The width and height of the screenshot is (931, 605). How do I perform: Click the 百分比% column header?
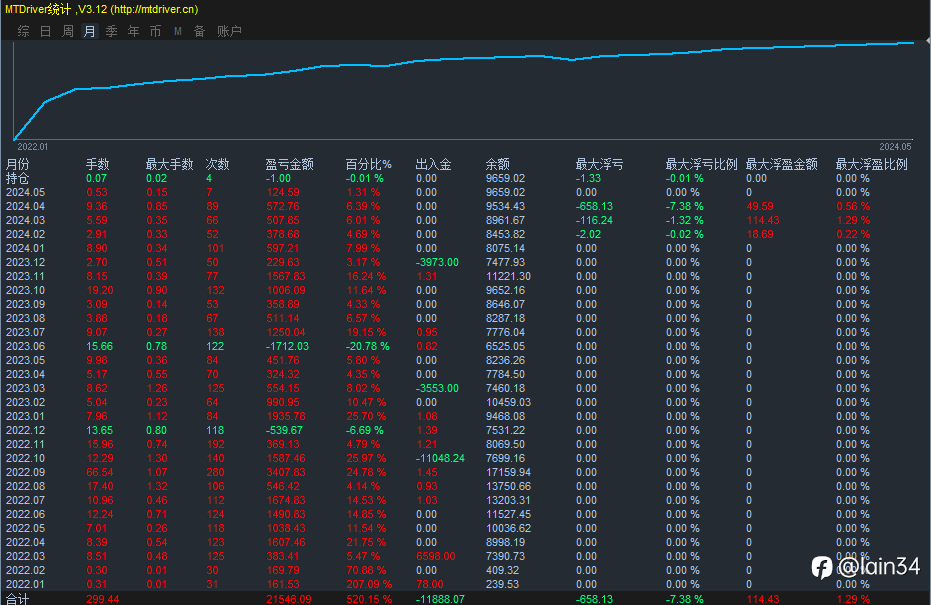[368, 164]
